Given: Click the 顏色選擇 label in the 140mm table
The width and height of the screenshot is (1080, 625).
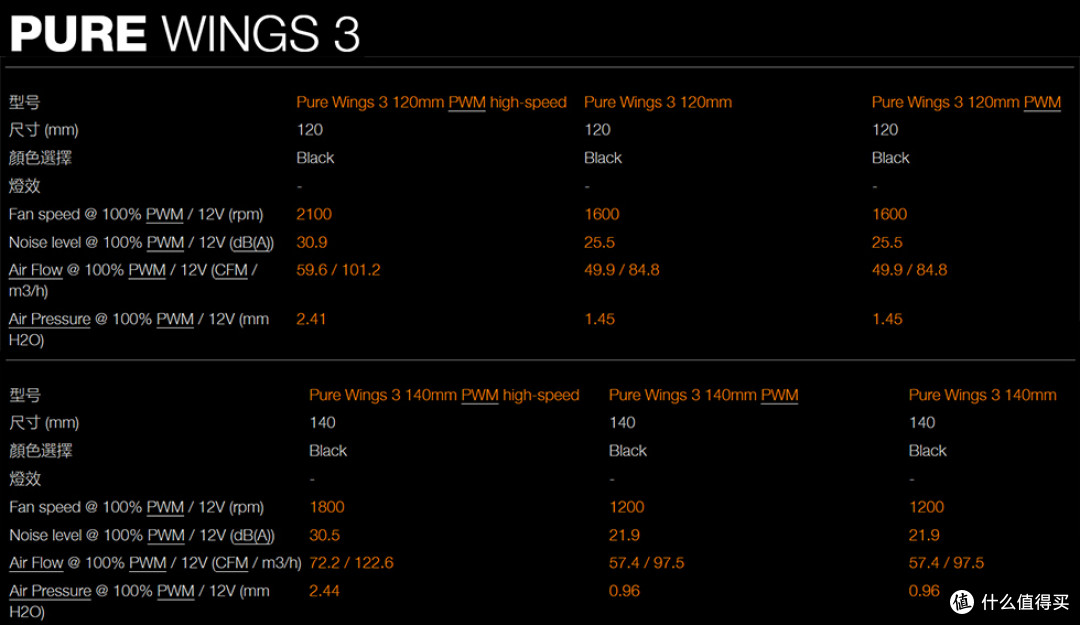Looking at the screenshot, I should (x=41, y=451).
